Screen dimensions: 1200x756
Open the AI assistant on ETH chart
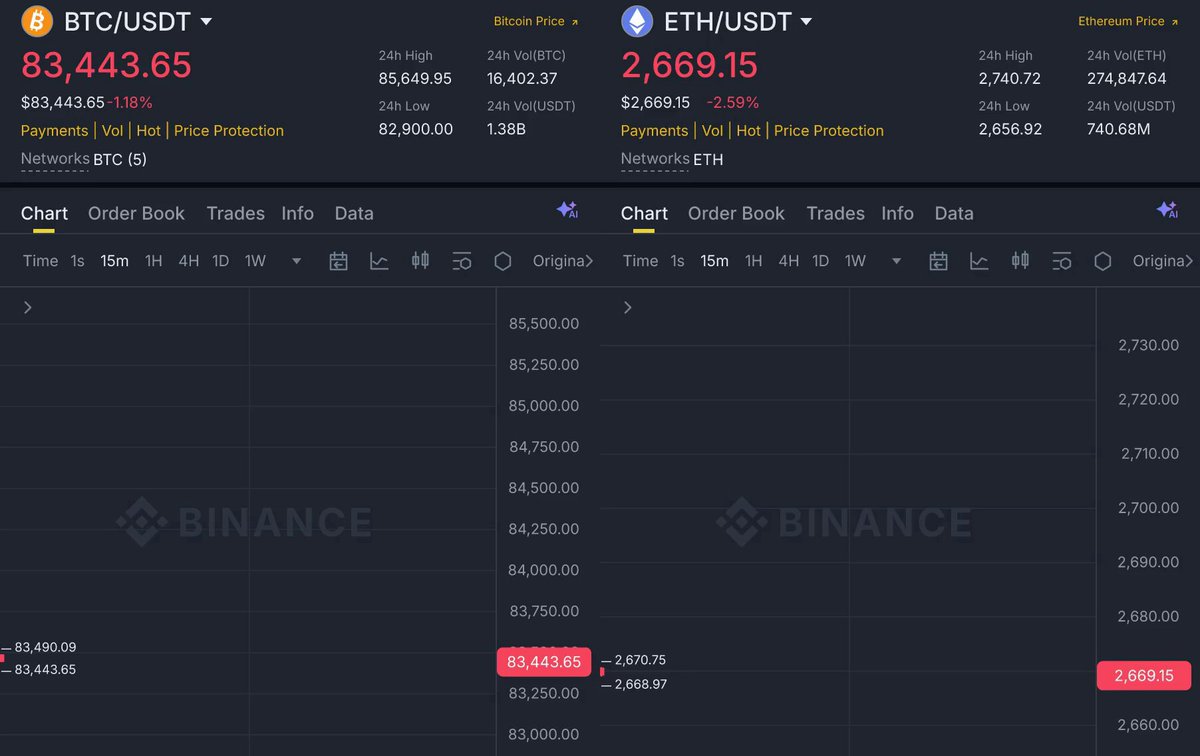(1167, 210)
